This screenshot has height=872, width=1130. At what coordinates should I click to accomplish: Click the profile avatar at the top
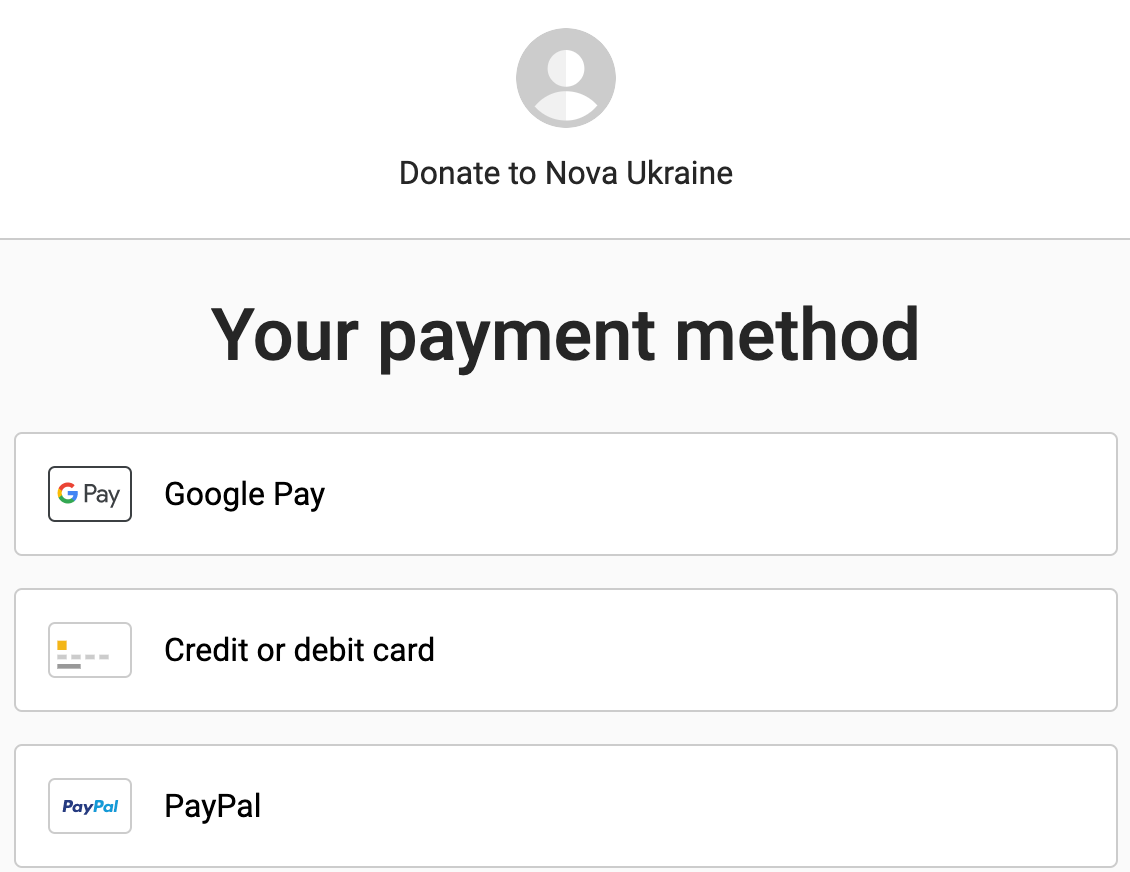566,77
